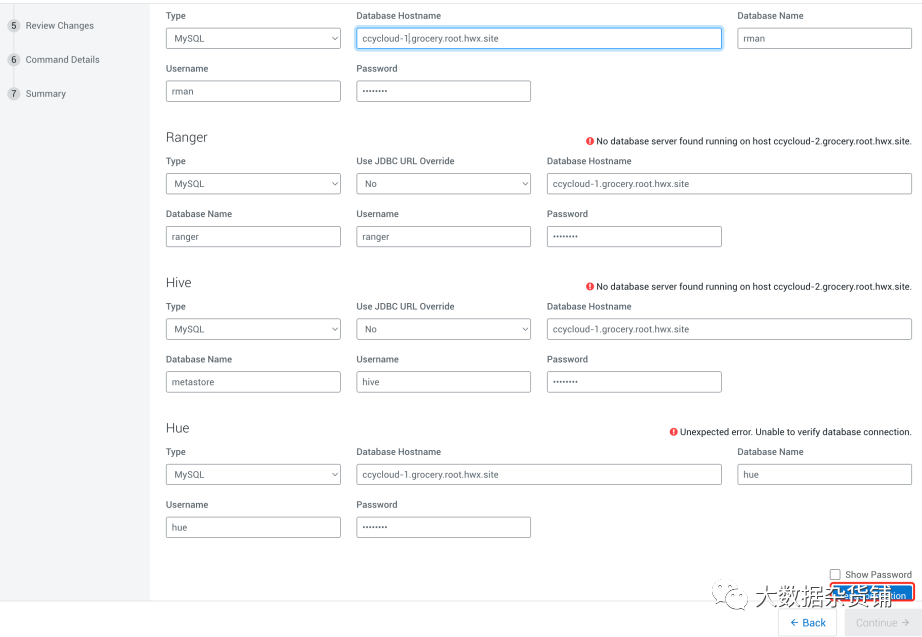Open the Hive database Type dropdown
Viewport: 922px width, 637px height.
pyautogui.click(x=253, y=329)
